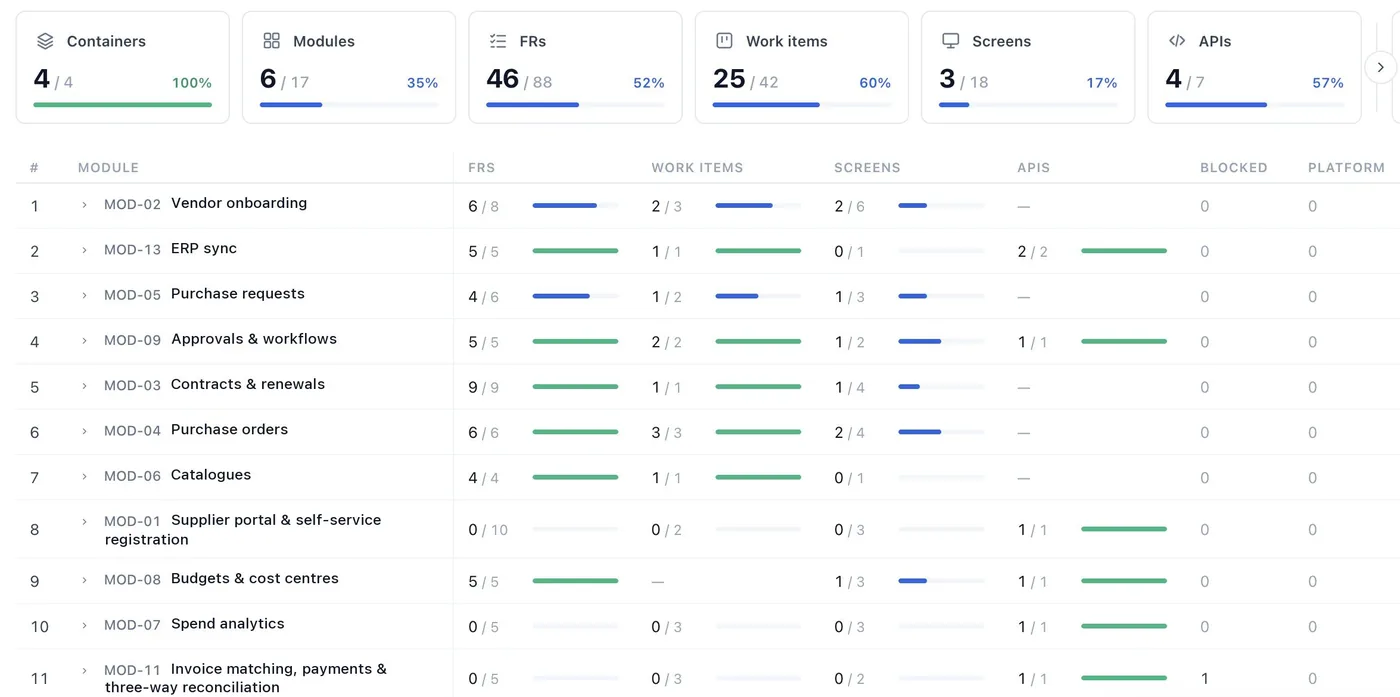Expand the MOD-09 Approvals & workflows row
Viewport: 1400px width, 697px height.
[85, 341]
